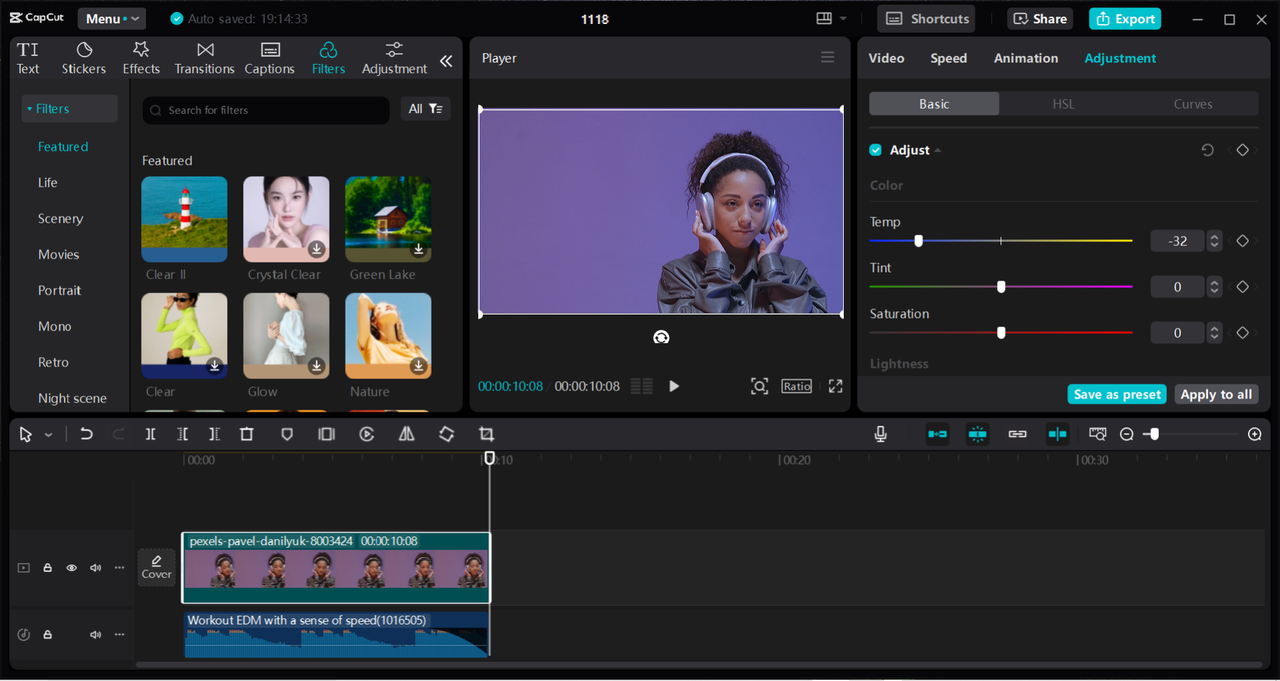Click Save as preset
This screenshot has height=681, width=1280.
point(1118,395)
